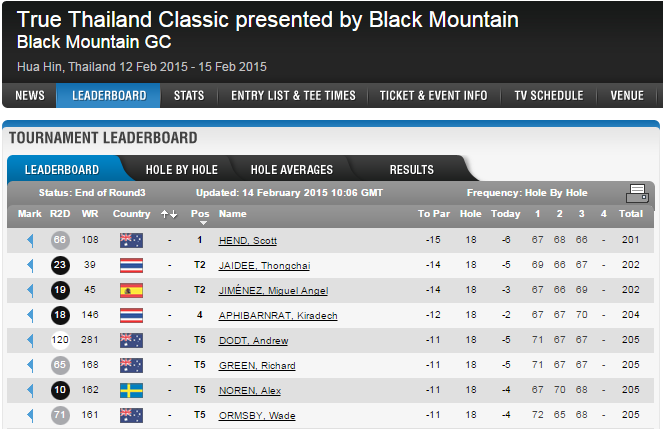663x429 pixels.
Task: Toggle mark arrow beside Thongchai Jaidee
Action: click(30, 265)
